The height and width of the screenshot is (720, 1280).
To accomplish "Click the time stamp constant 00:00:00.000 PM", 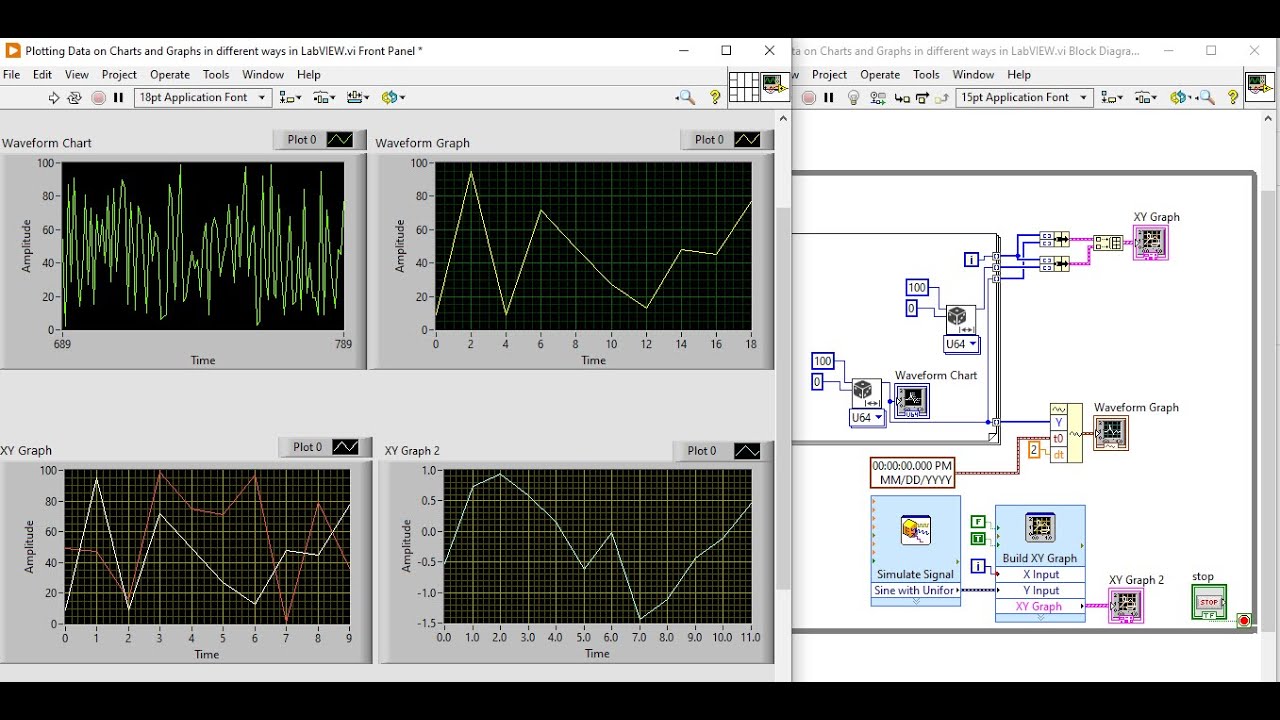I will pyautogui.click(x=912, y=473).
